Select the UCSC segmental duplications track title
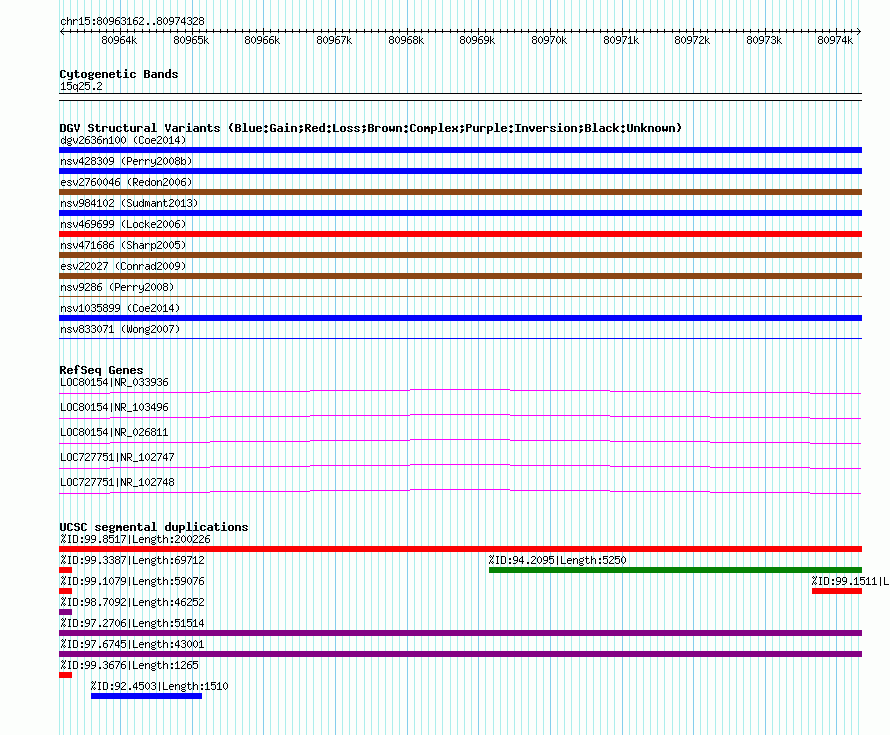Screen dimensions: 890x735 (x=154, y=527)
